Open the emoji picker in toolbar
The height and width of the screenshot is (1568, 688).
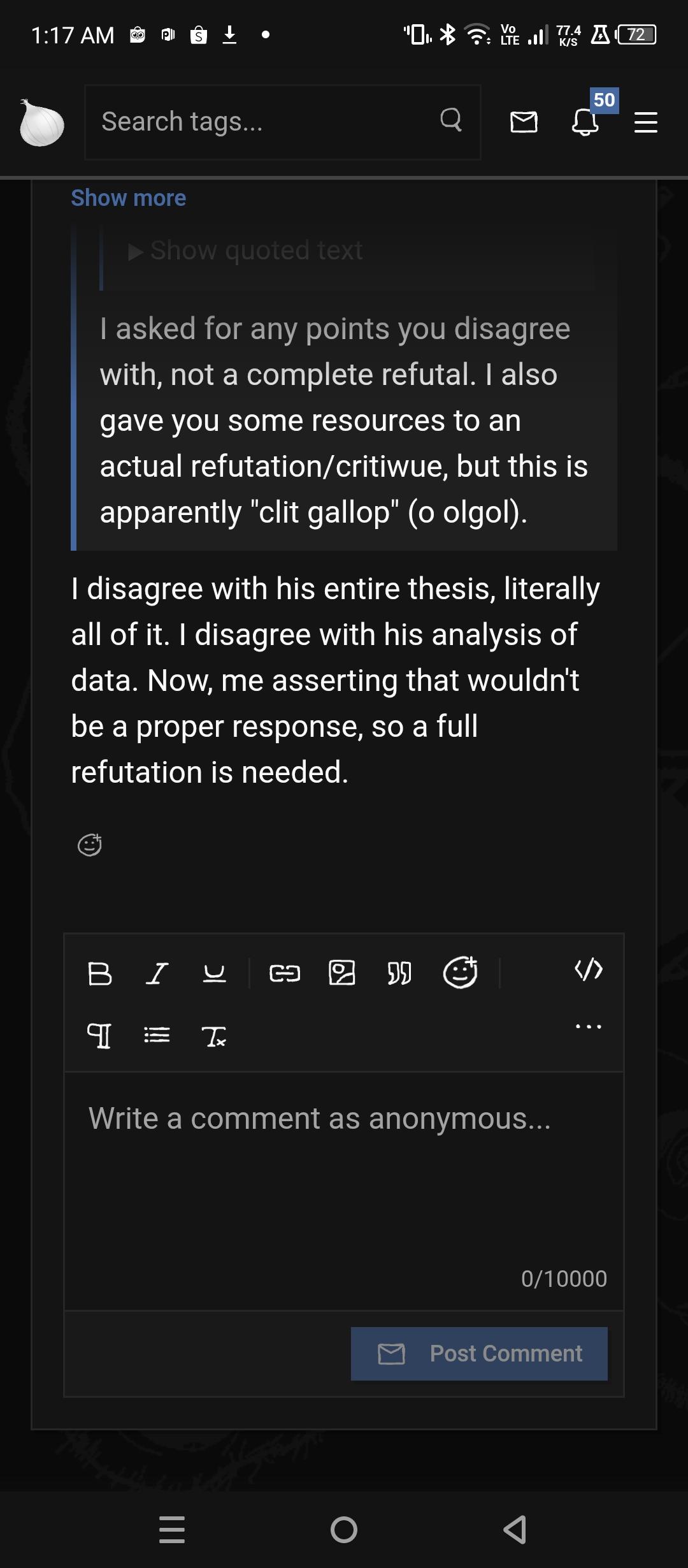pos(460,973)
